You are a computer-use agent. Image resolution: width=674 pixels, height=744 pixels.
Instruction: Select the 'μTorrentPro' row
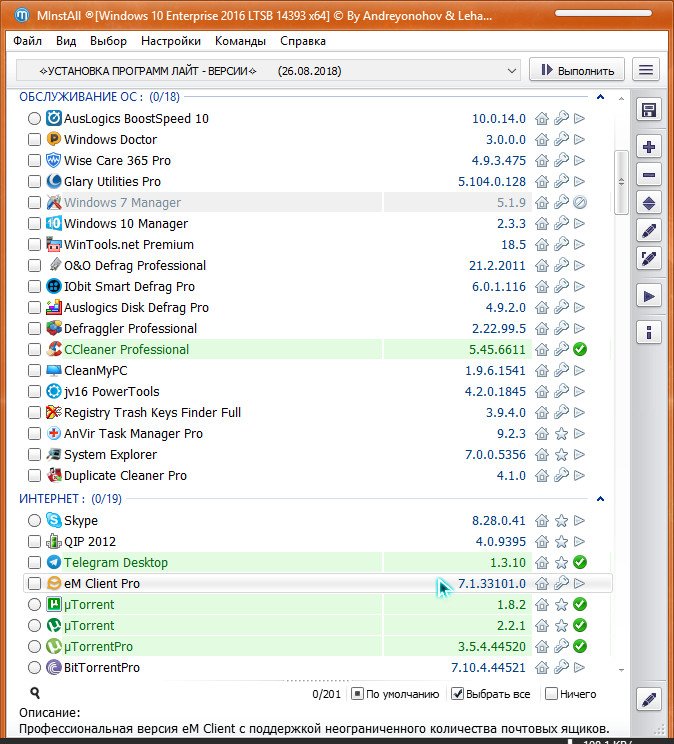coord(318,646)
